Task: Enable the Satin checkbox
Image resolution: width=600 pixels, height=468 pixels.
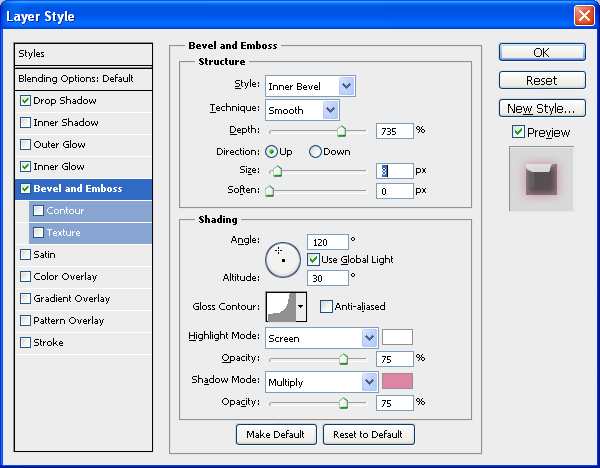Action: tap(25, 254)
